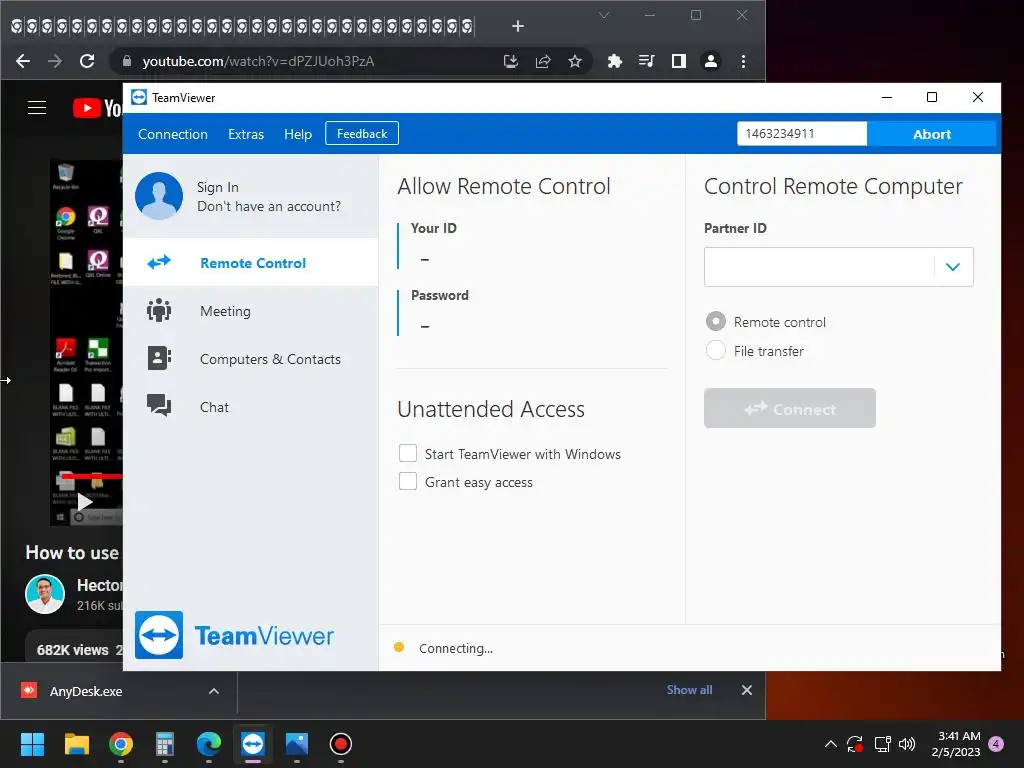
Task: Open the AnyDesk.exe download item
Action: [85, 691]
